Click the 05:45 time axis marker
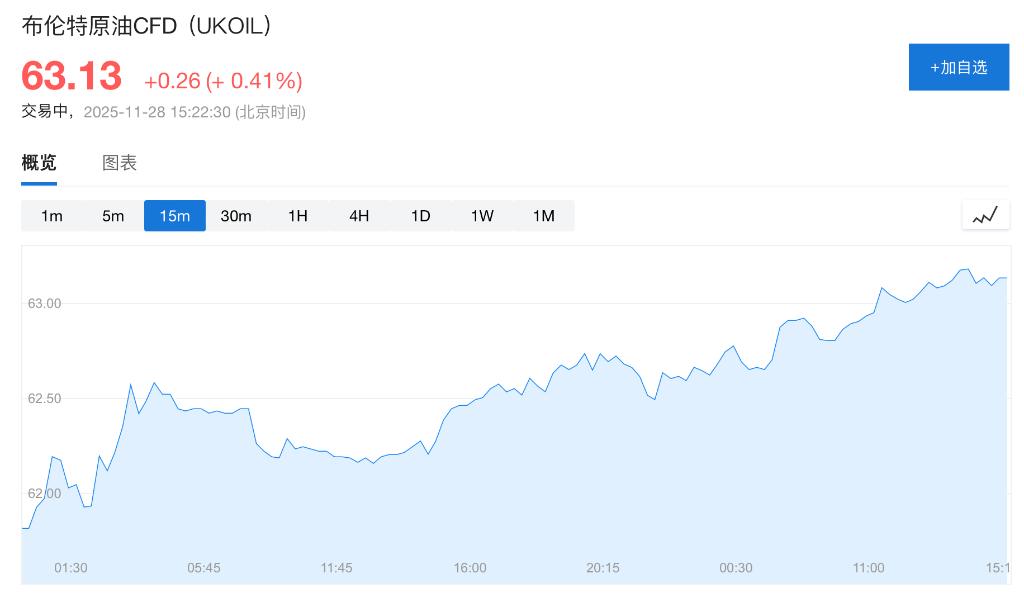Image resolution: width=1024 pixels, height=596 pixels. [204, 568]
